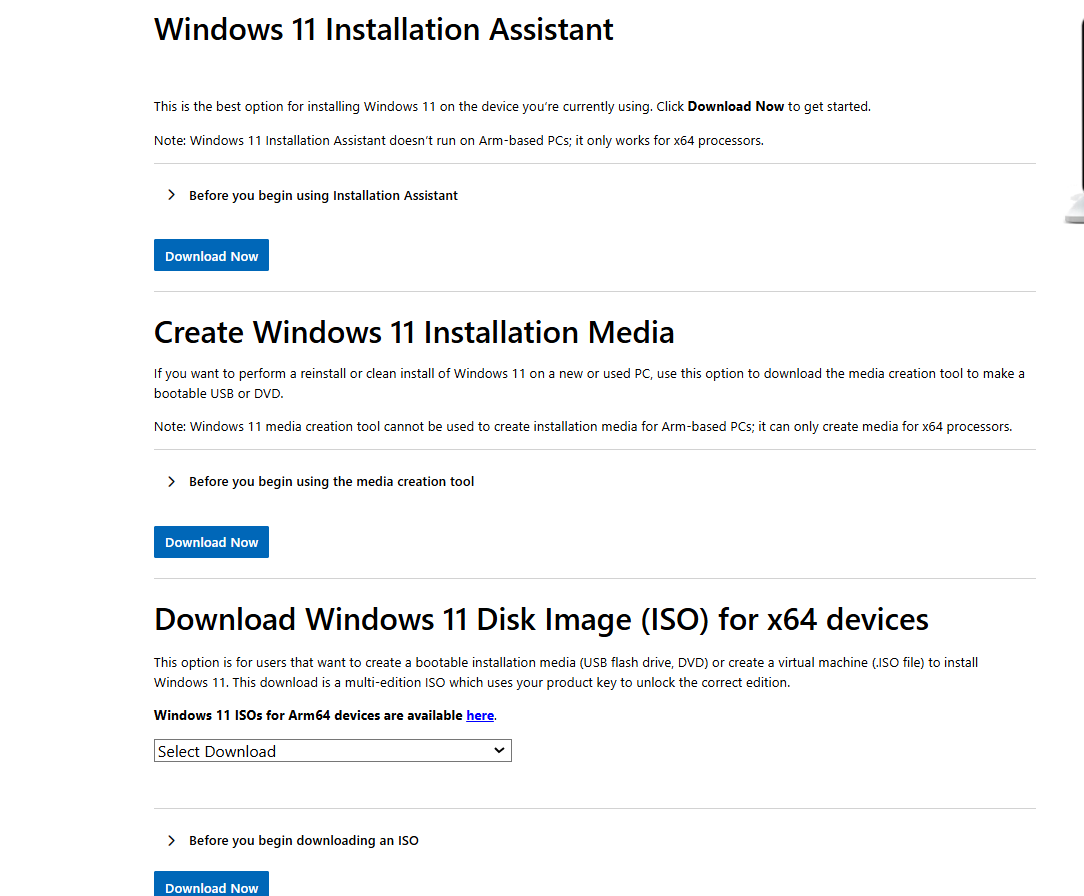
Task: Click paragraph starting 'This option is for users'
Action: [x=566, y=672]
